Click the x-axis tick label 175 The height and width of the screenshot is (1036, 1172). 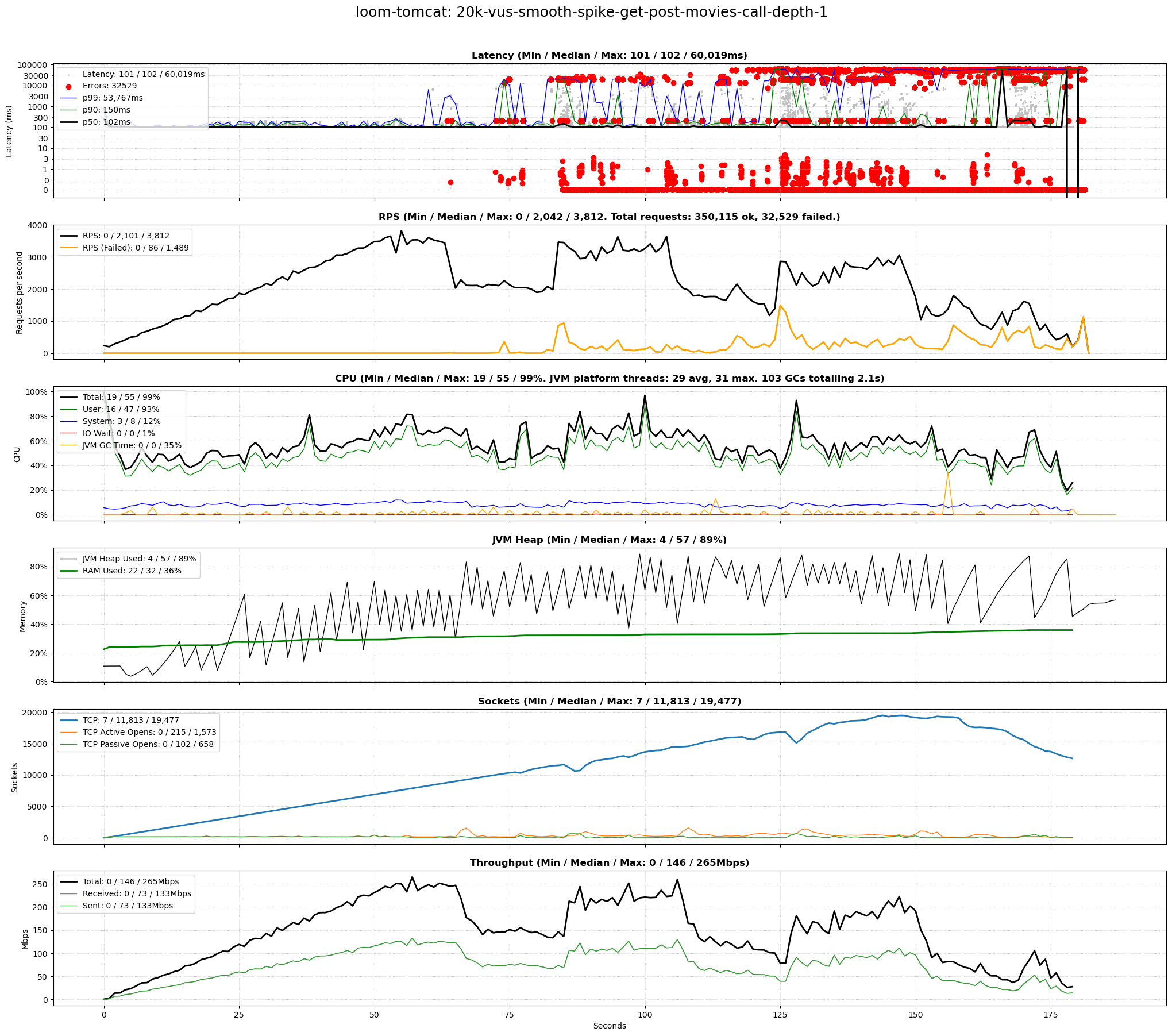(x=1051, y=1015)
